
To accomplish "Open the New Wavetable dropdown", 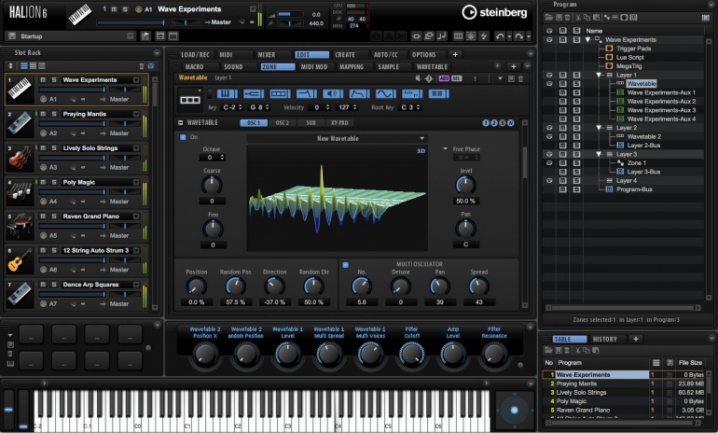I will pos(337,138).
